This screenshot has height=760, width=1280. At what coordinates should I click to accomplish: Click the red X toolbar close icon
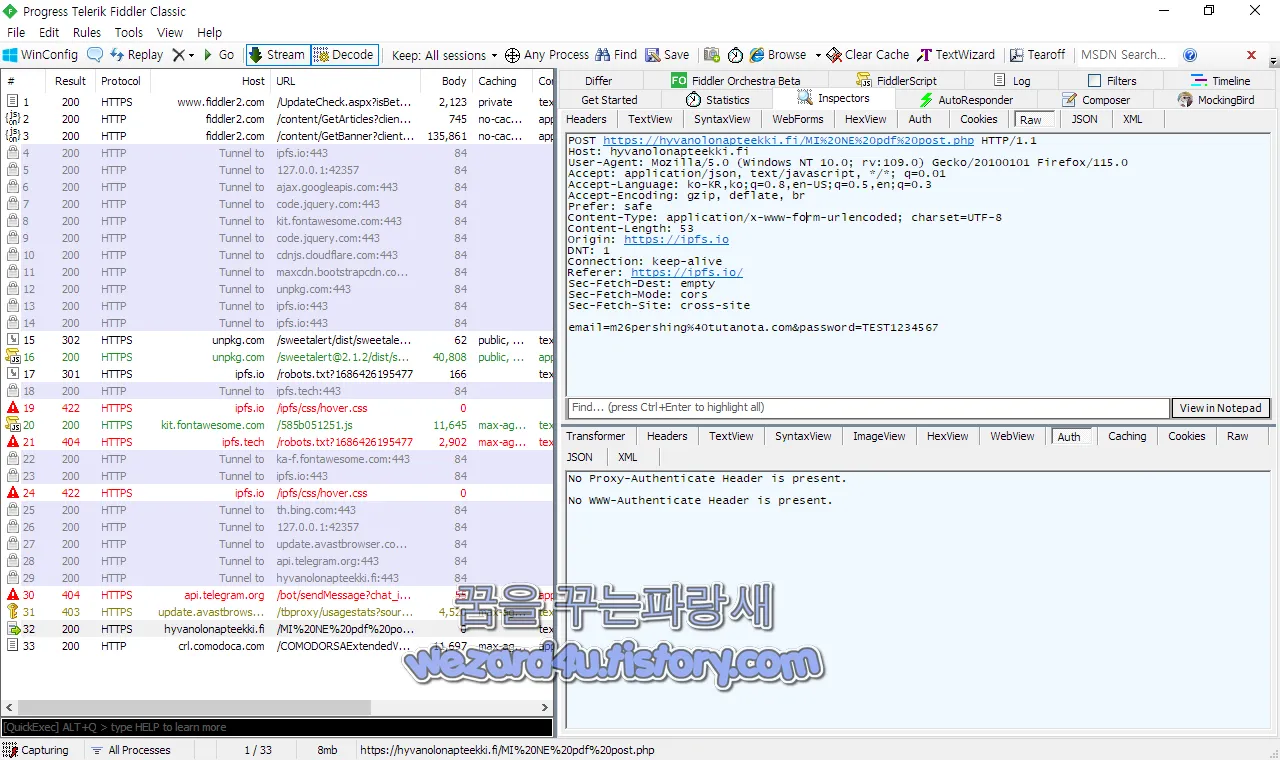(1251, 55)
